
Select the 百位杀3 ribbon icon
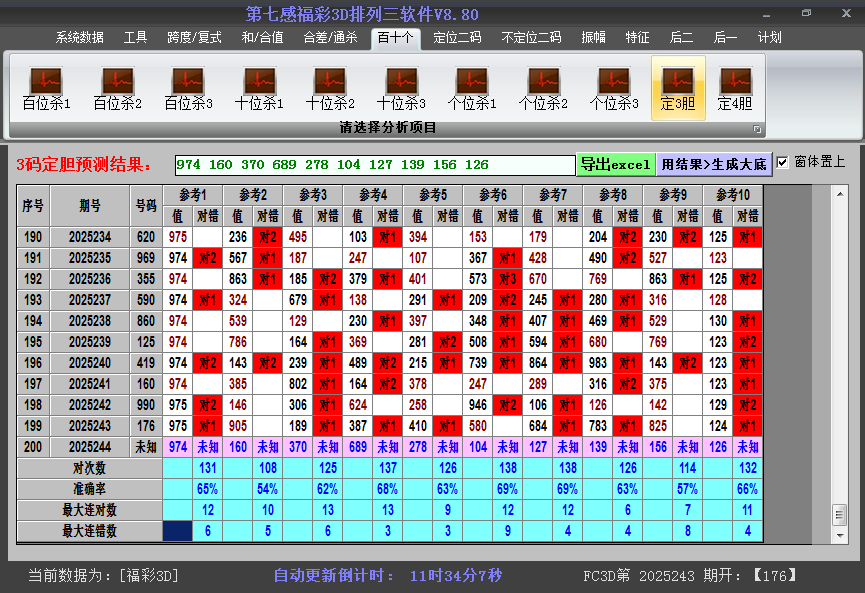click(x=188, y=88)
